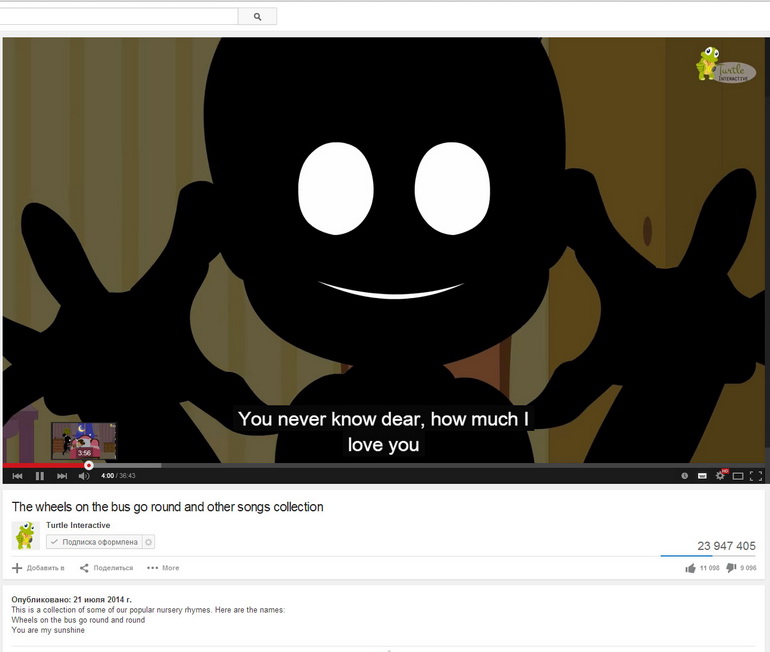Open the 'Поделиться' share panel
This screenshot has height=652, width=770.
pyautogui.click(x=106, y=568)
